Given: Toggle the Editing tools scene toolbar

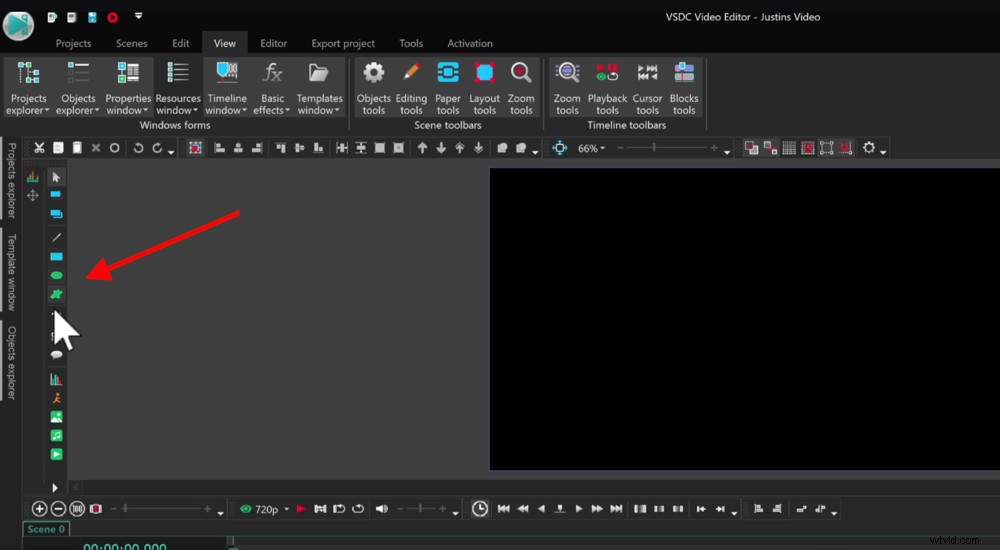Looking at the screenshot, I should [411, 87].
